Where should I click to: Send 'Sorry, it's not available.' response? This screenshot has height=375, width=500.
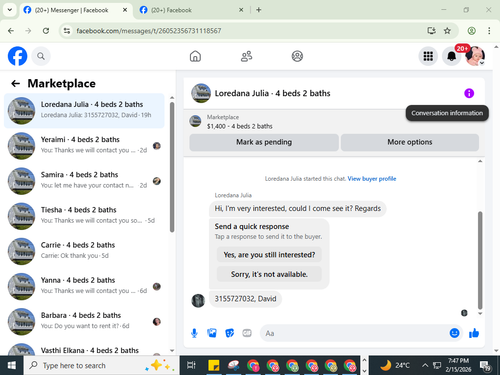click(269, 274)
